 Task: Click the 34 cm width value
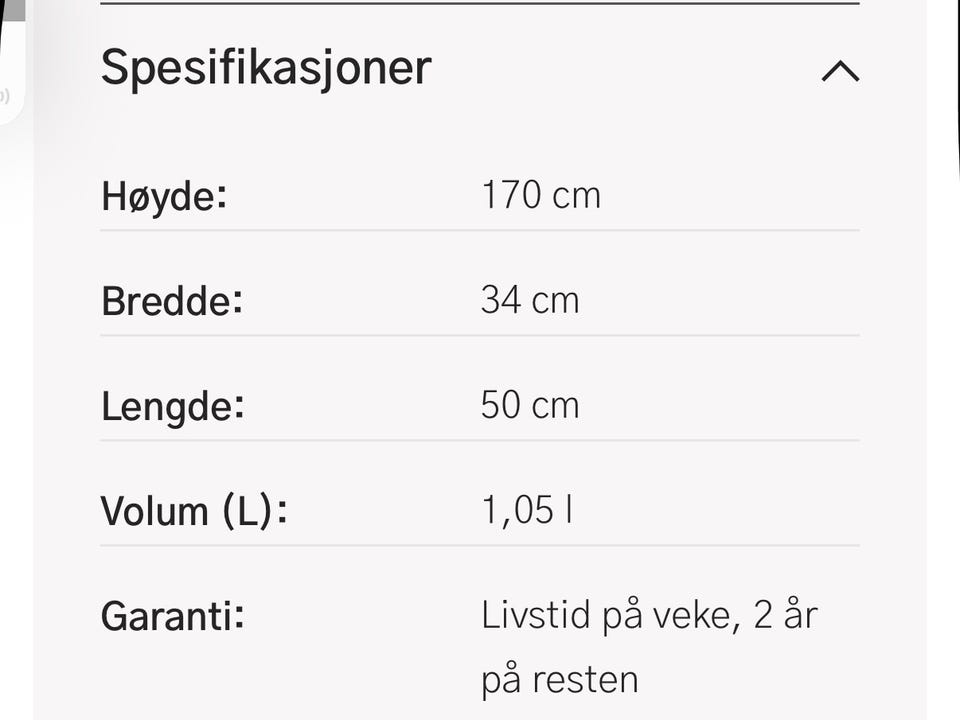(530, 300)
